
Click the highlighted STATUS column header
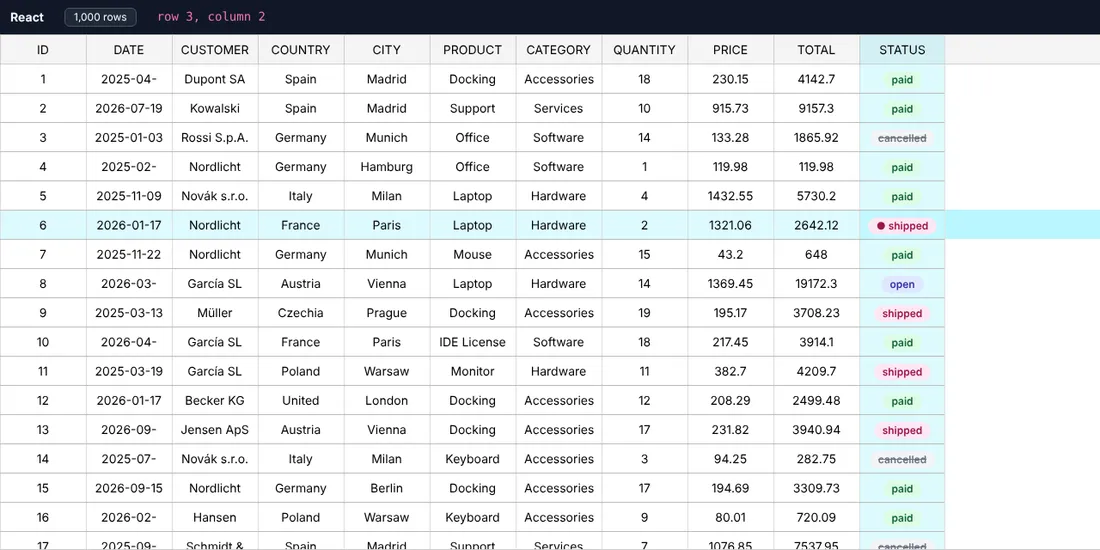[902, 50]
